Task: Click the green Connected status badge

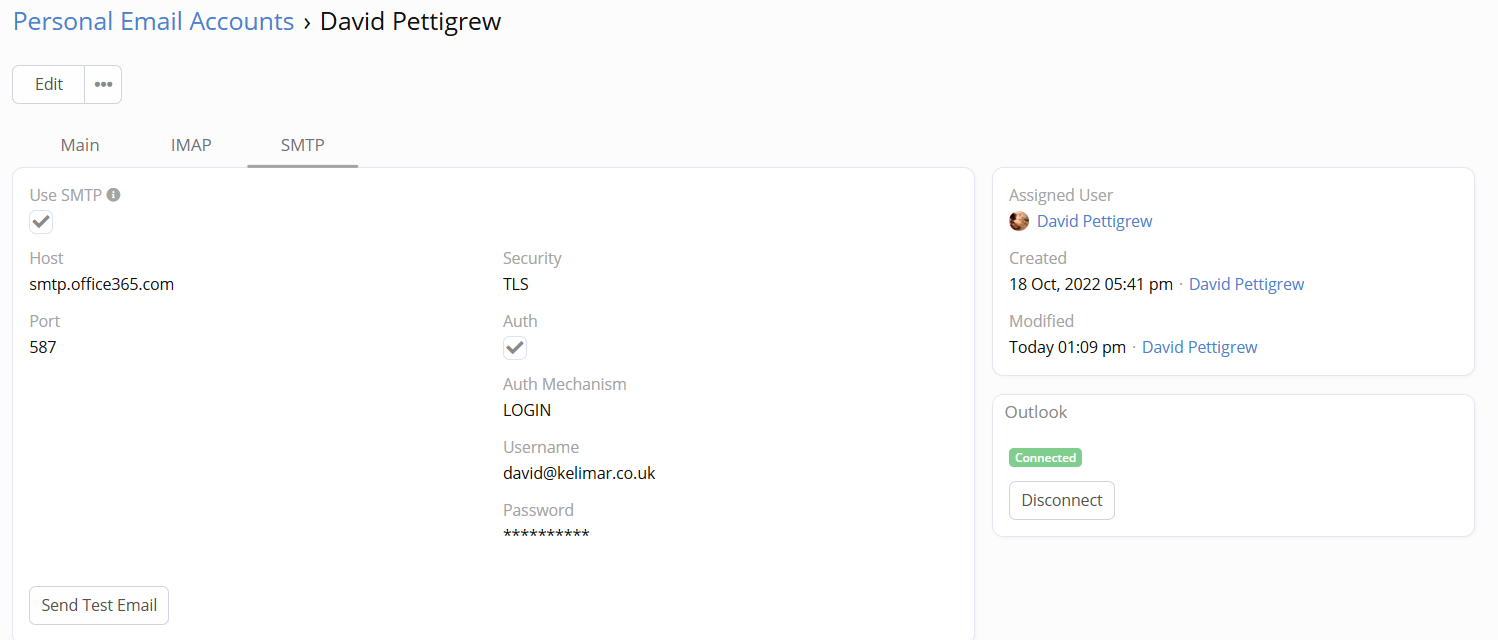Action: (x=1045, y=458)
